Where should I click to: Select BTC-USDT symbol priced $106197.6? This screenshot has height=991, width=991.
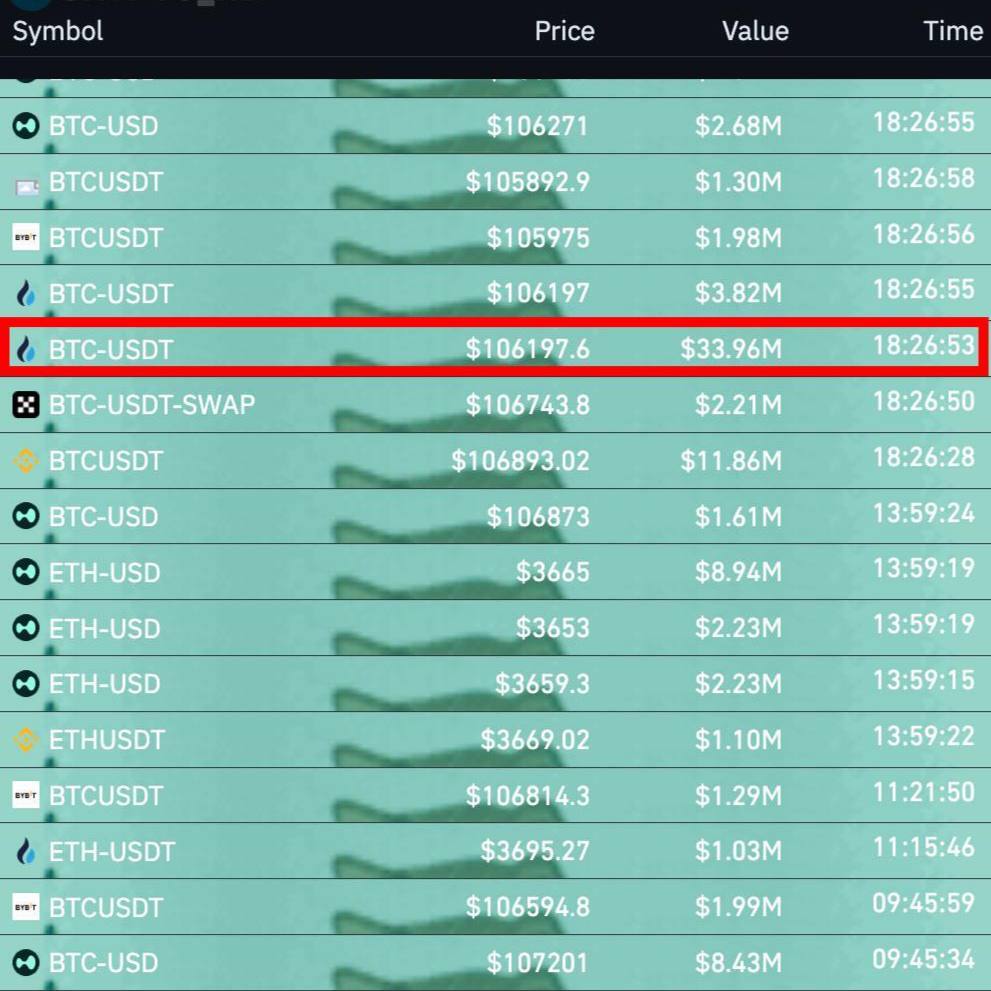pos(111,350)
